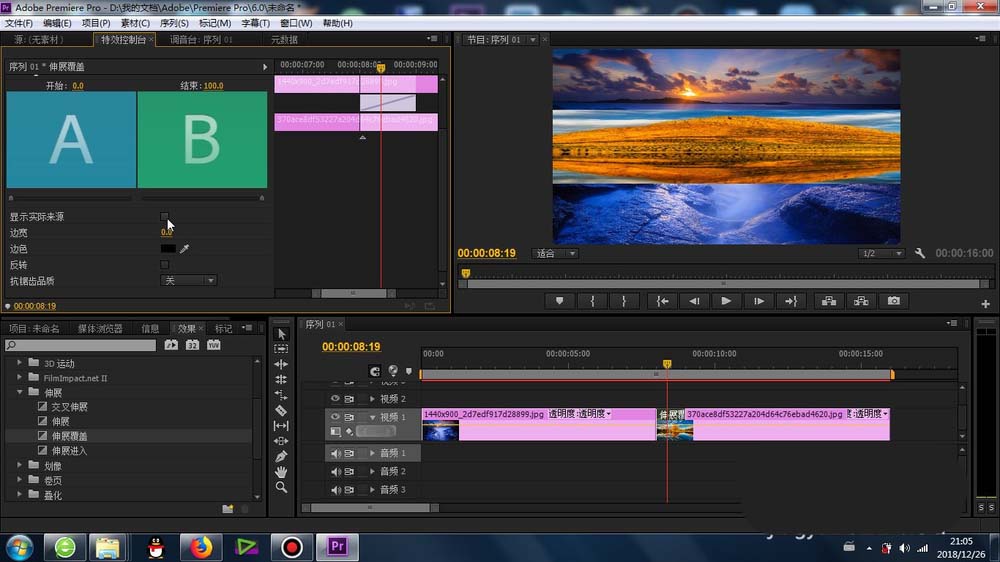1000x562 pixels.
Task: Expand the 音频 1 track
Action: (372, 454)
